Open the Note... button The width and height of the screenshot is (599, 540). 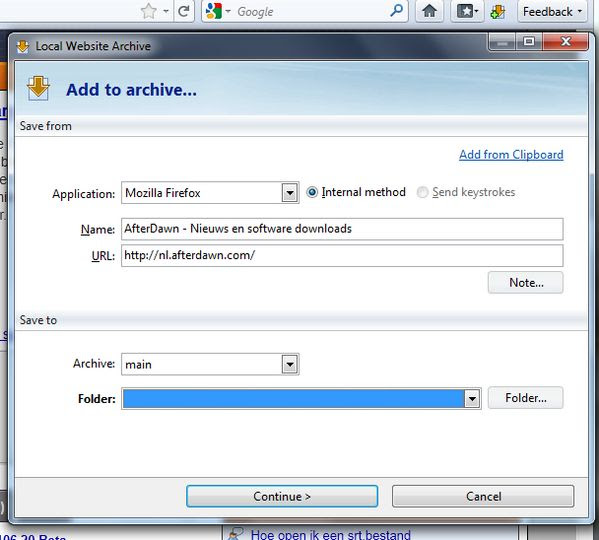526,283
